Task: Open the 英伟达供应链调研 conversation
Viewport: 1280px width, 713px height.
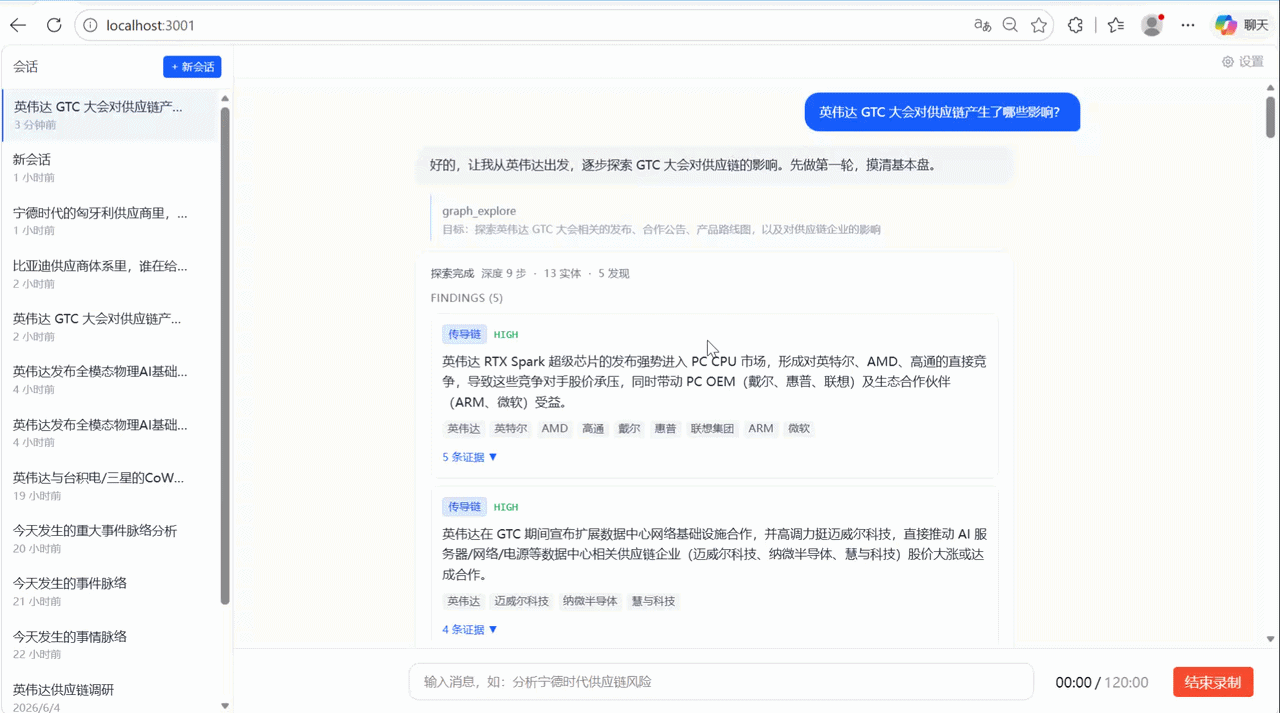Action: click(x=109, y=696)
